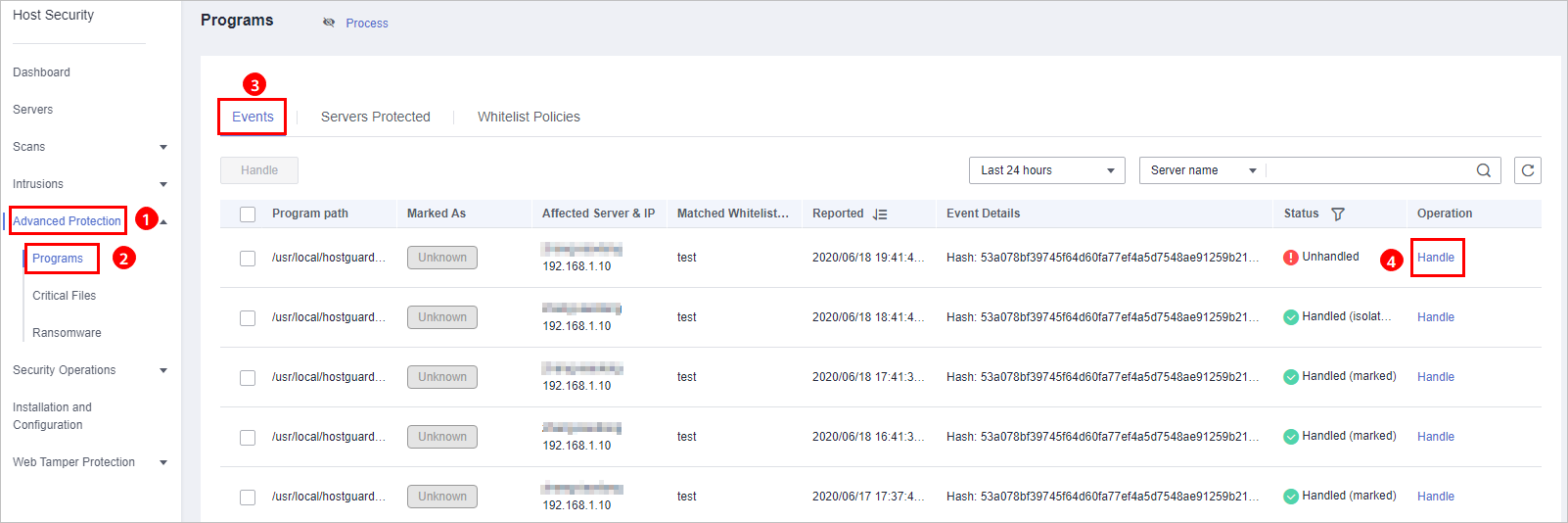
Task: Click the search magnifier icon
Action: click(x=1484, y=170)
